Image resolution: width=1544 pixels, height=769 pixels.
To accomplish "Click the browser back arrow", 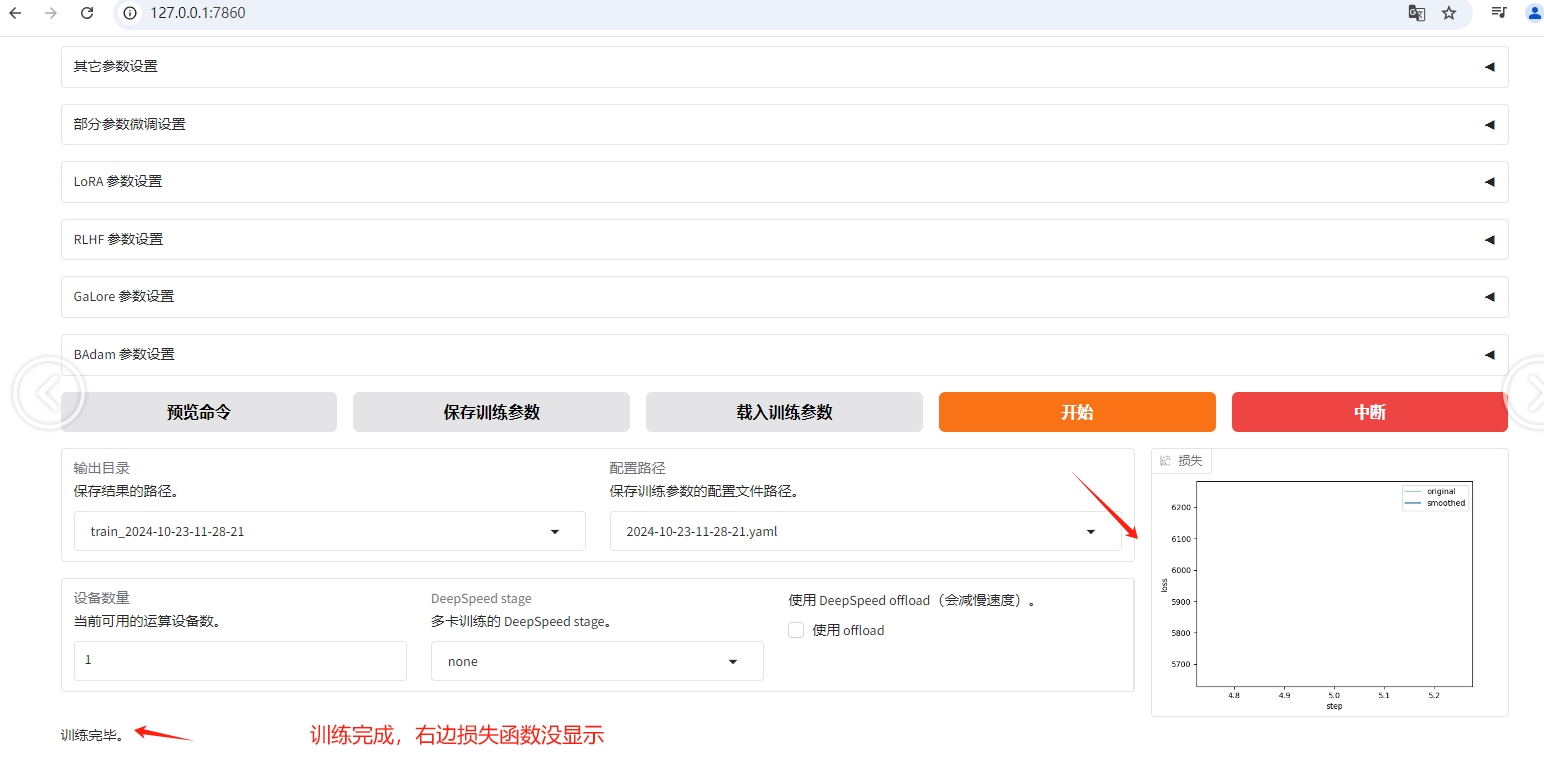I will tap(15, 13).
